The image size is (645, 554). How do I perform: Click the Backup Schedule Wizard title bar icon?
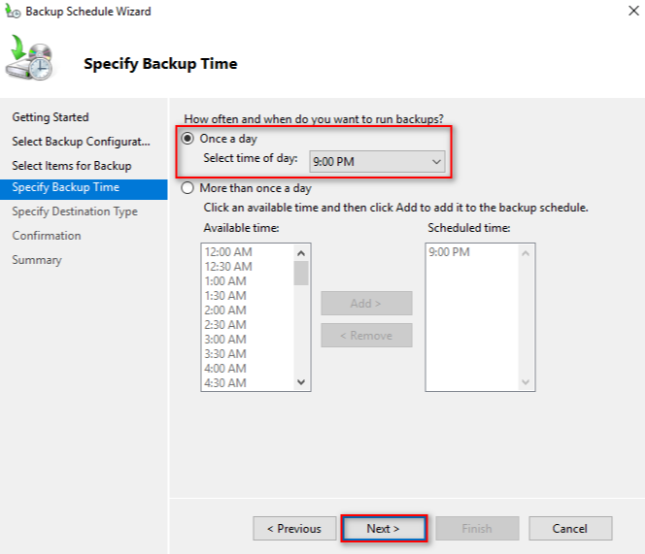(12, 12)
